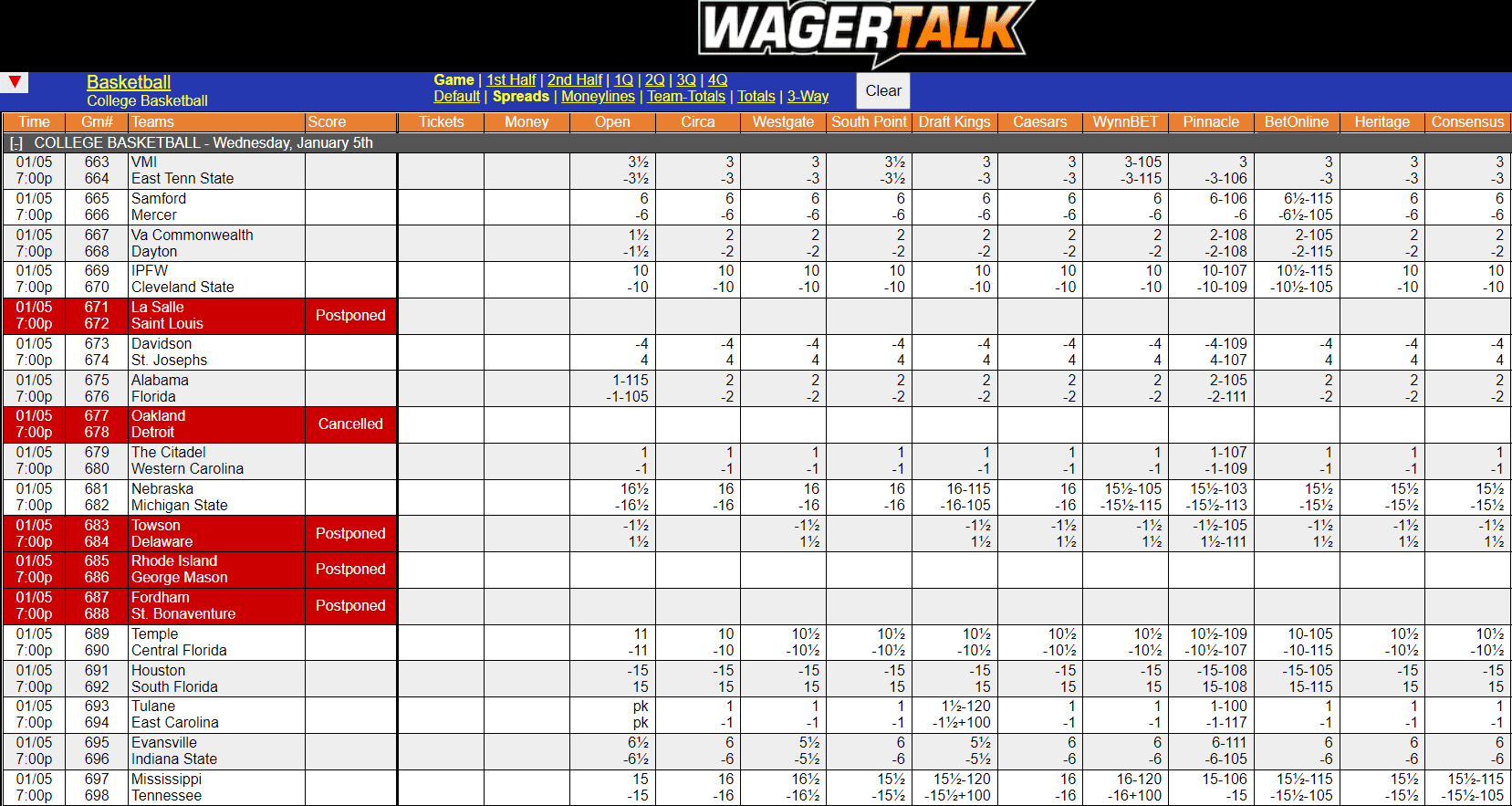Switch to 3Q lines
The image size is (1512, 806).
point(686,80)
